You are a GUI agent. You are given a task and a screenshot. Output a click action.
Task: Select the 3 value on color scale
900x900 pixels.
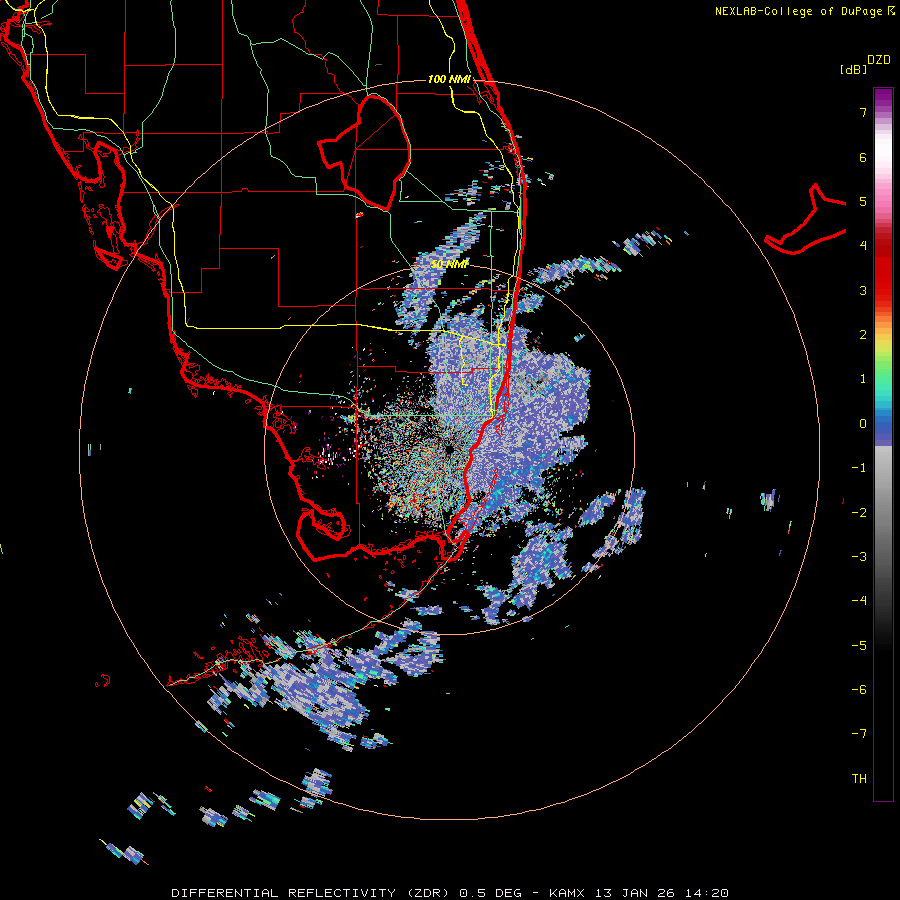click(863, 290)
